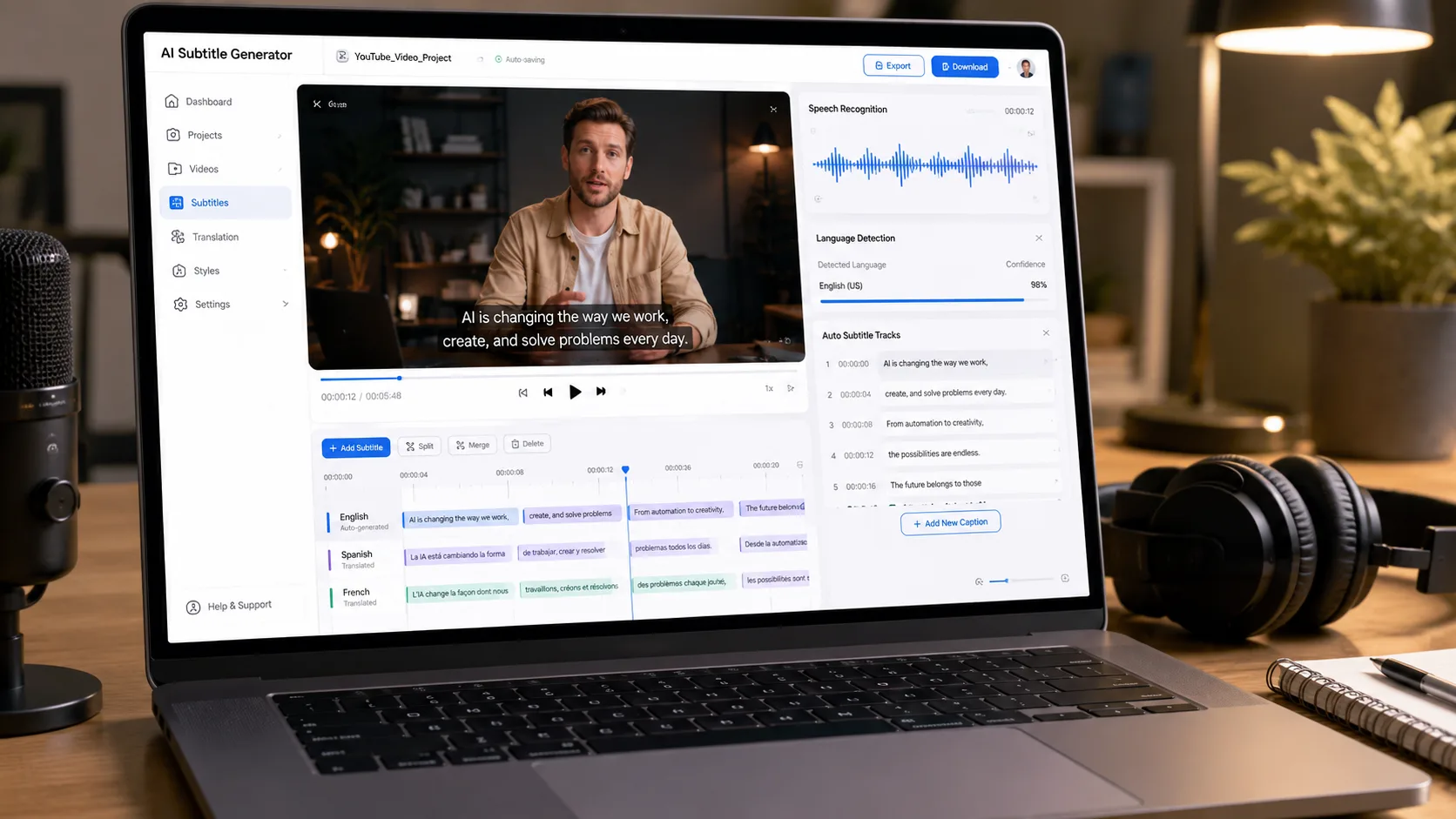Change the 1x playback speed
The height and width of the screenshot is (819, 1456).
click(x=769, y=388)
